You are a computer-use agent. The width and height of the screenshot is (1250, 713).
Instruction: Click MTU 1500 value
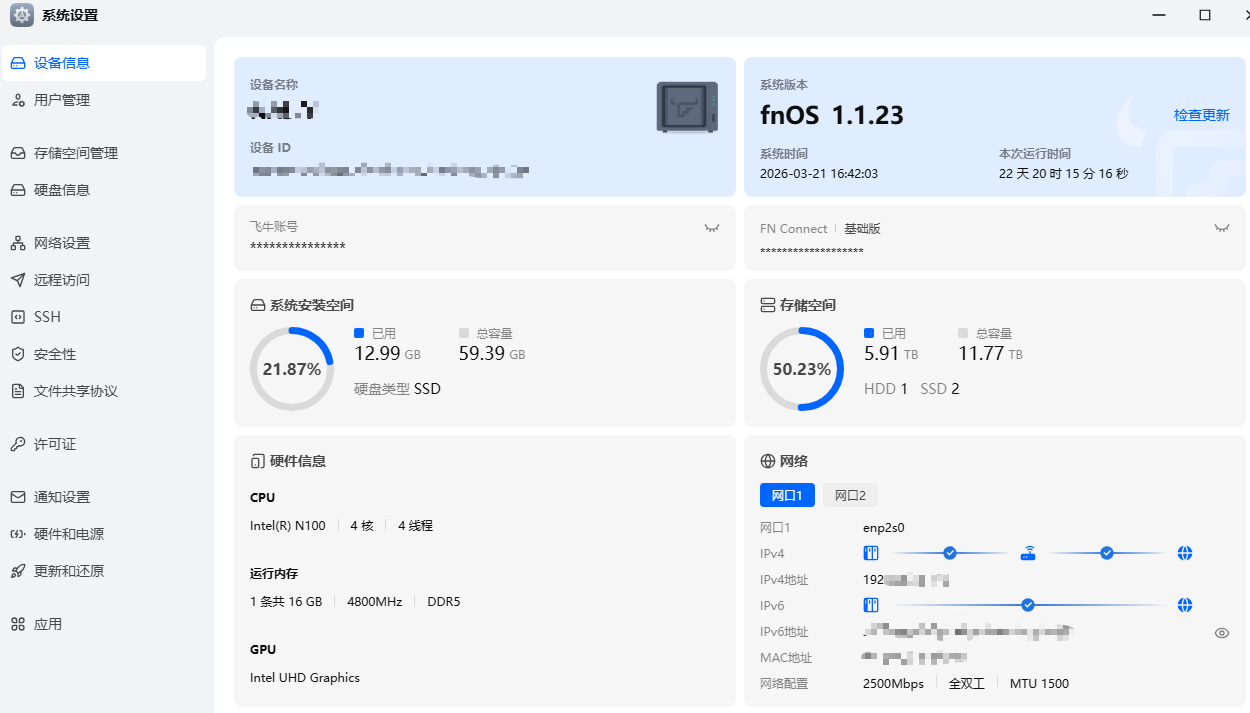[1039, 684]
